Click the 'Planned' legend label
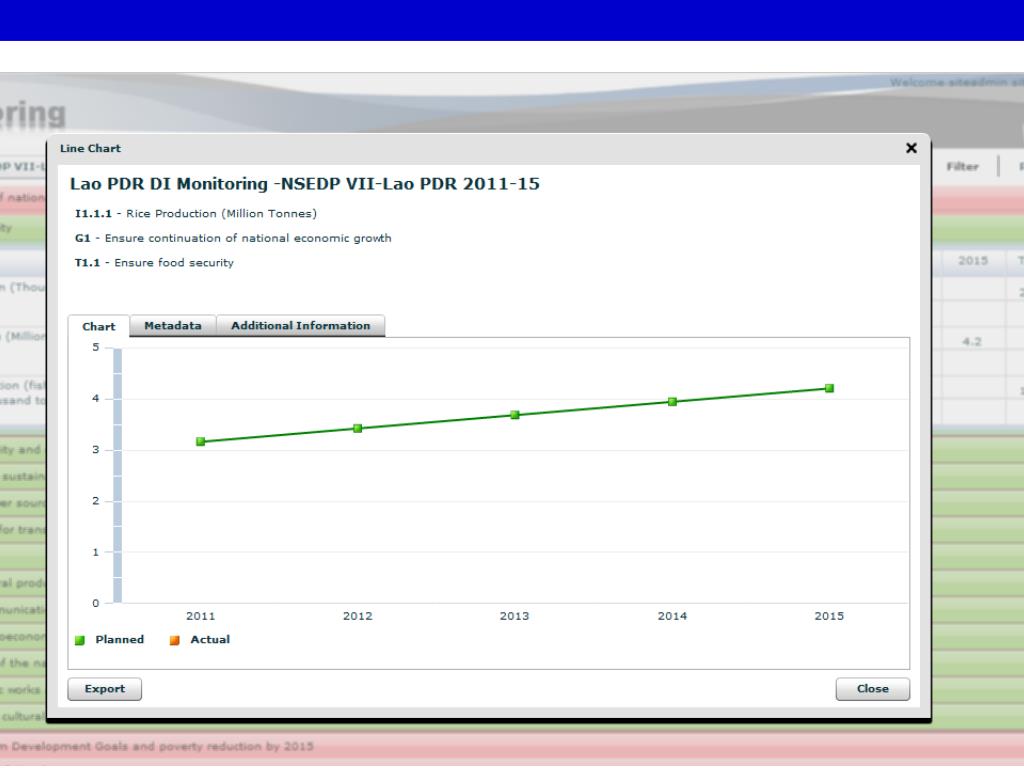Screen dimensions: 1024x768 tap(120, 639)
